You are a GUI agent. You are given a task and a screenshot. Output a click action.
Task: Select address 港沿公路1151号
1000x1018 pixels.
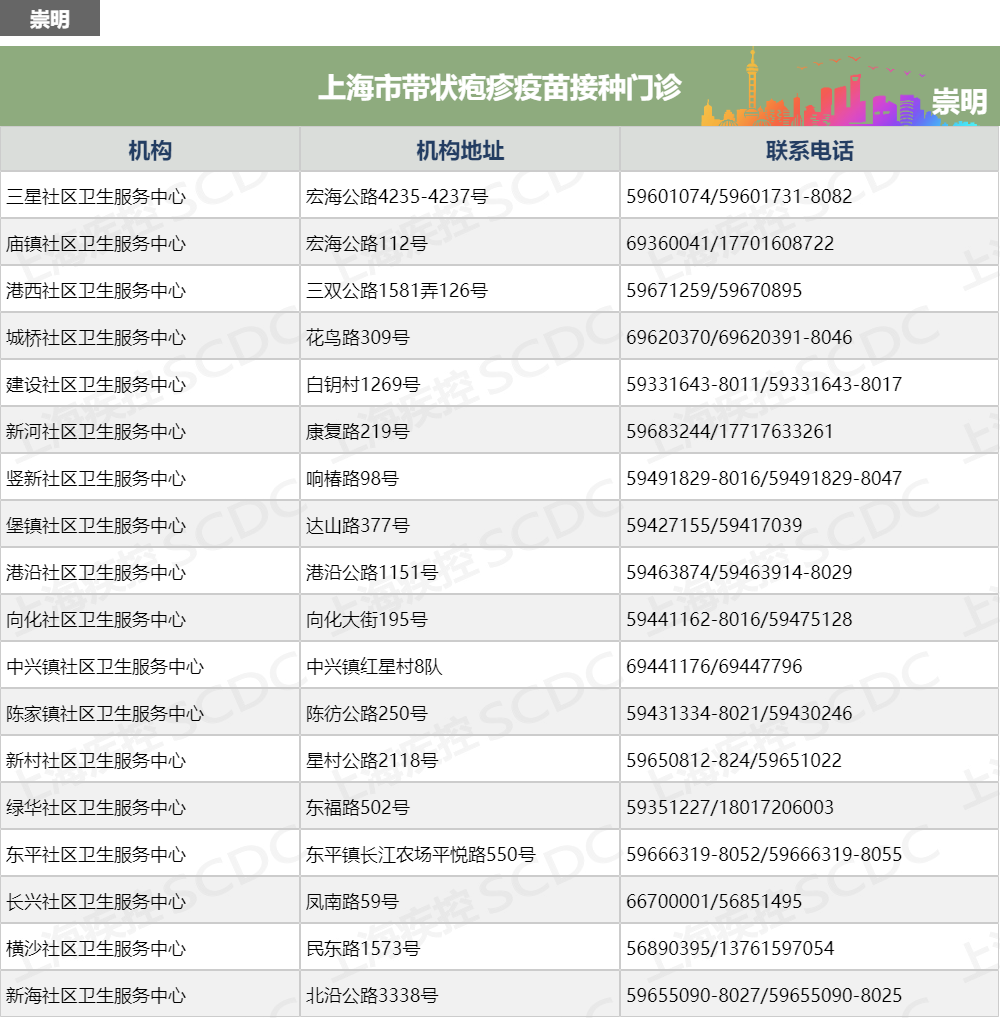click(x=372, y=573)
